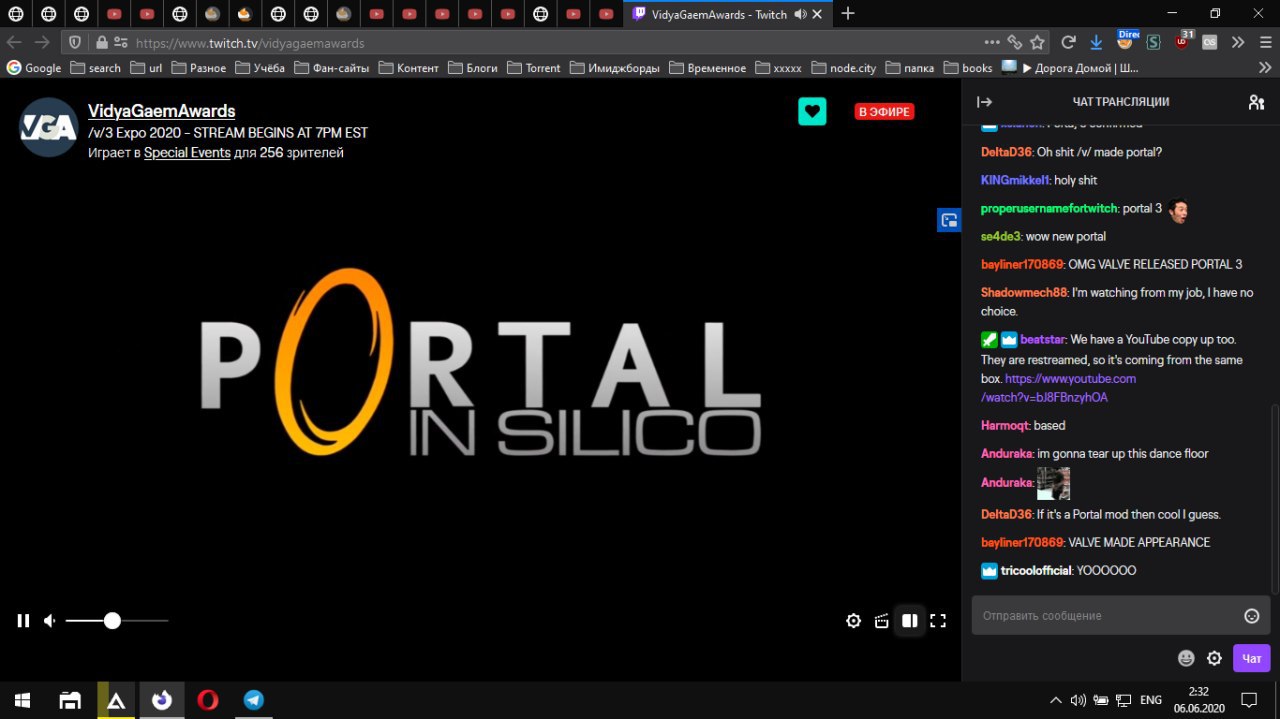The image size is (1280, 719).
Task: Toggle fullscreen in the player
Action: (x=938, y=621)
